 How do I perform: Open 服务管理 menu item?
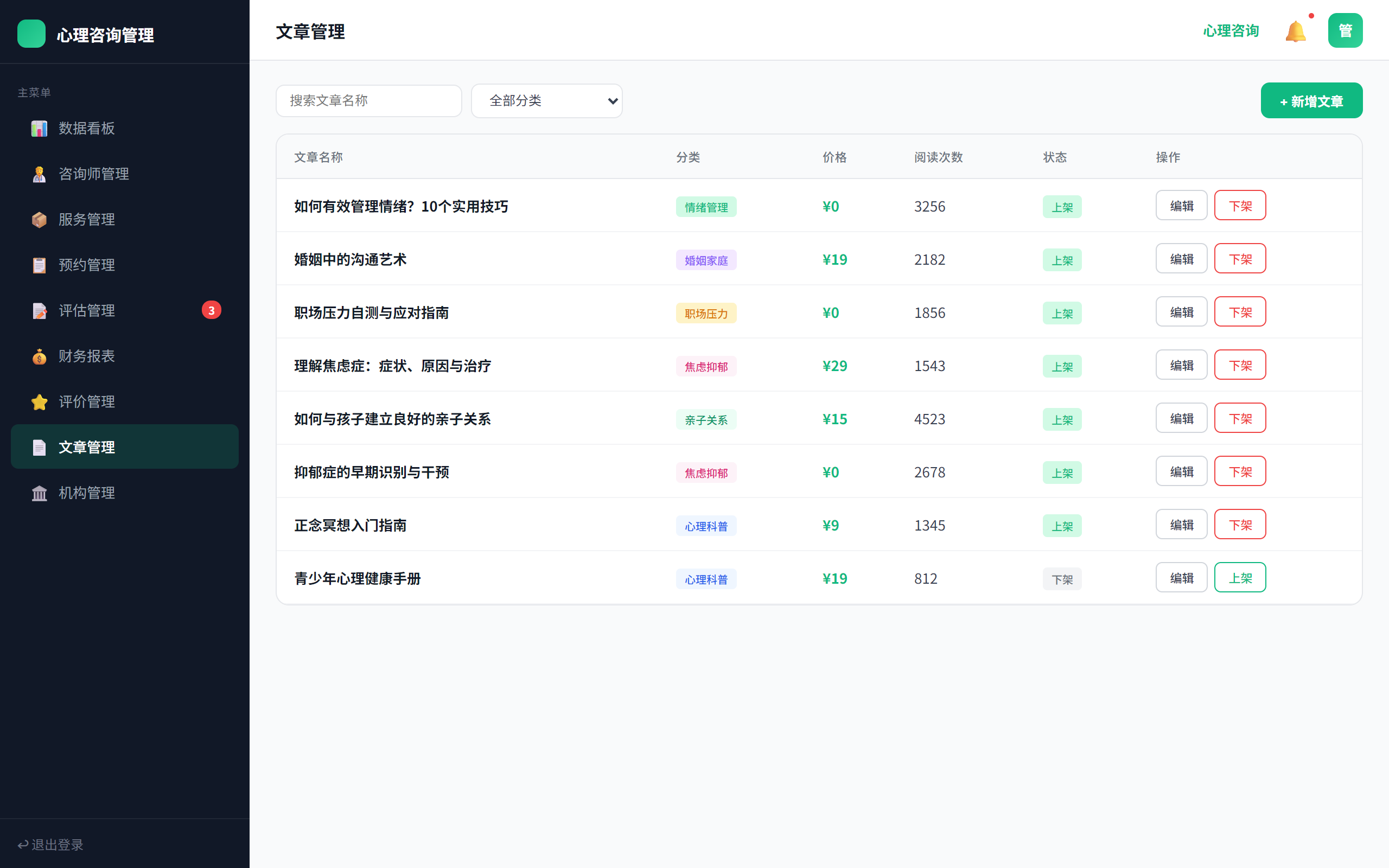[x=125, y=219]
